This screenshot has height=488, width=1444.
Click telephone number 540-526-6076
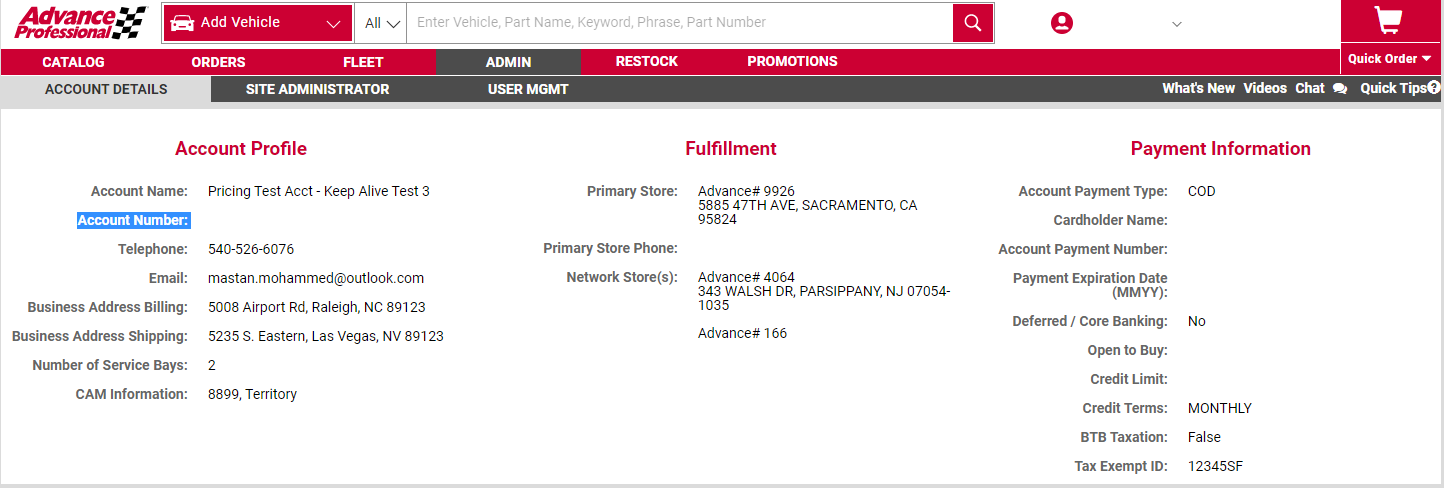251,249
